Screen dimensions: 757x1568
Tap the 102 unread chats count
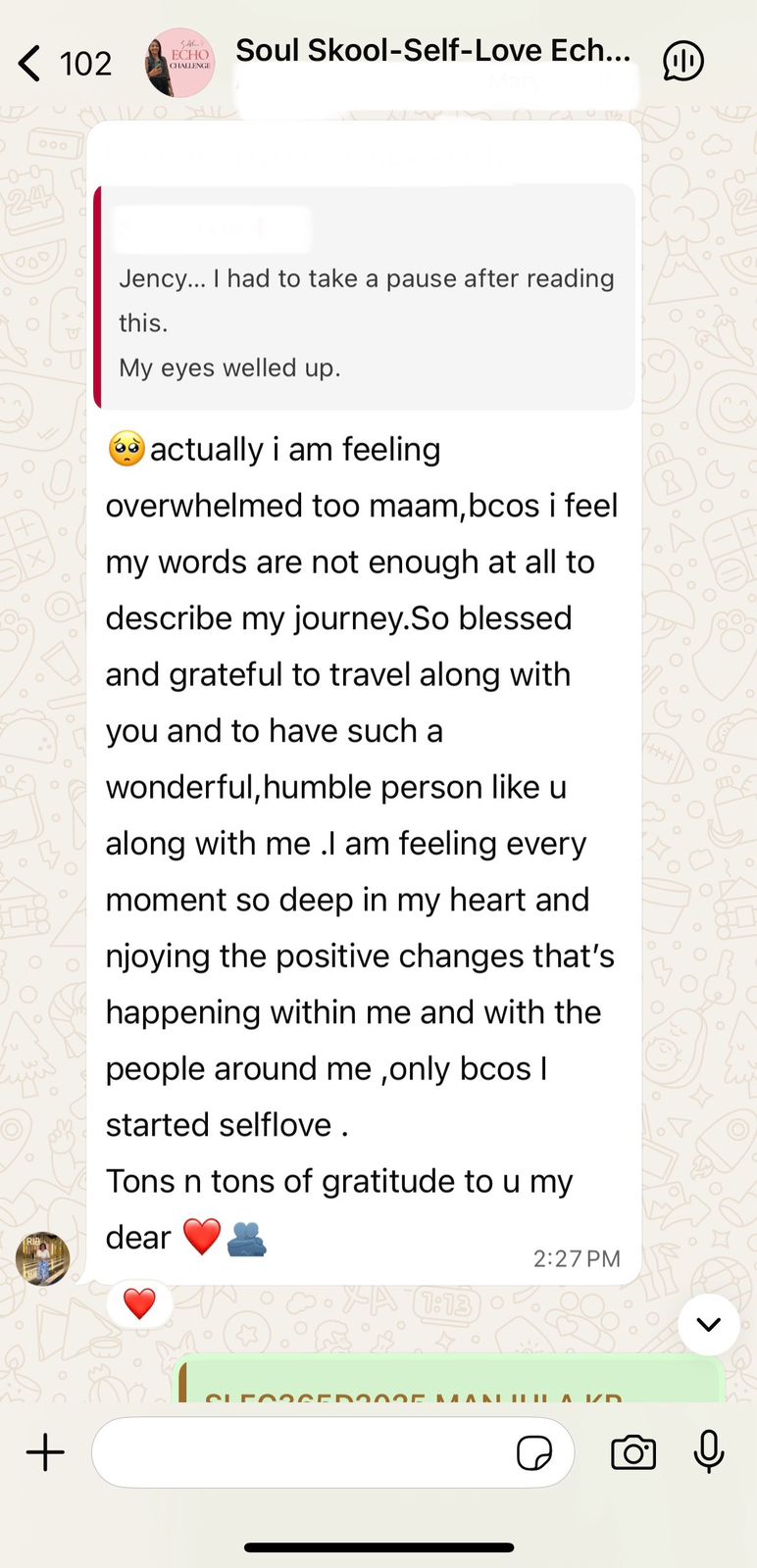point(85,64)
